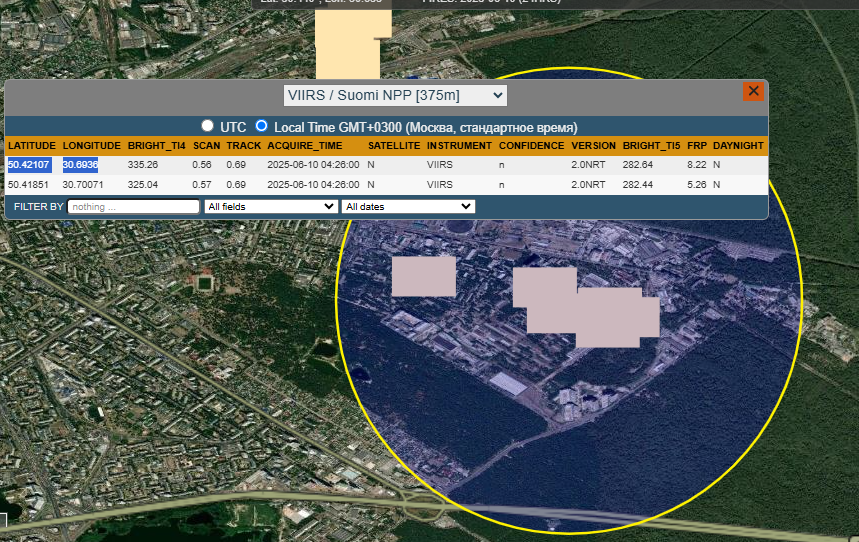Viewport: 859px width, 542px height.
Task: Click the DAYNIGHT column header
Action: [738, 146]
